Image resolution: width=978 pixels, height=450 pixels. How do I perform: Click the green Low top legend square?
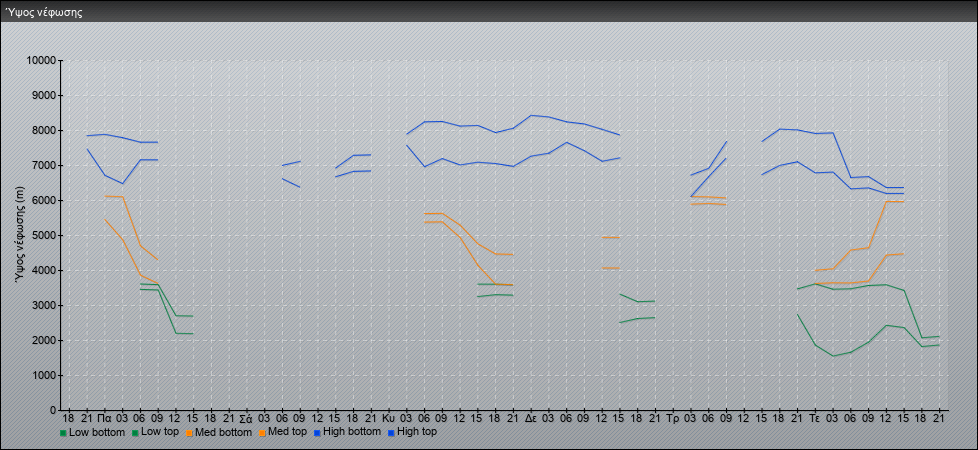[x=135, y=433]
